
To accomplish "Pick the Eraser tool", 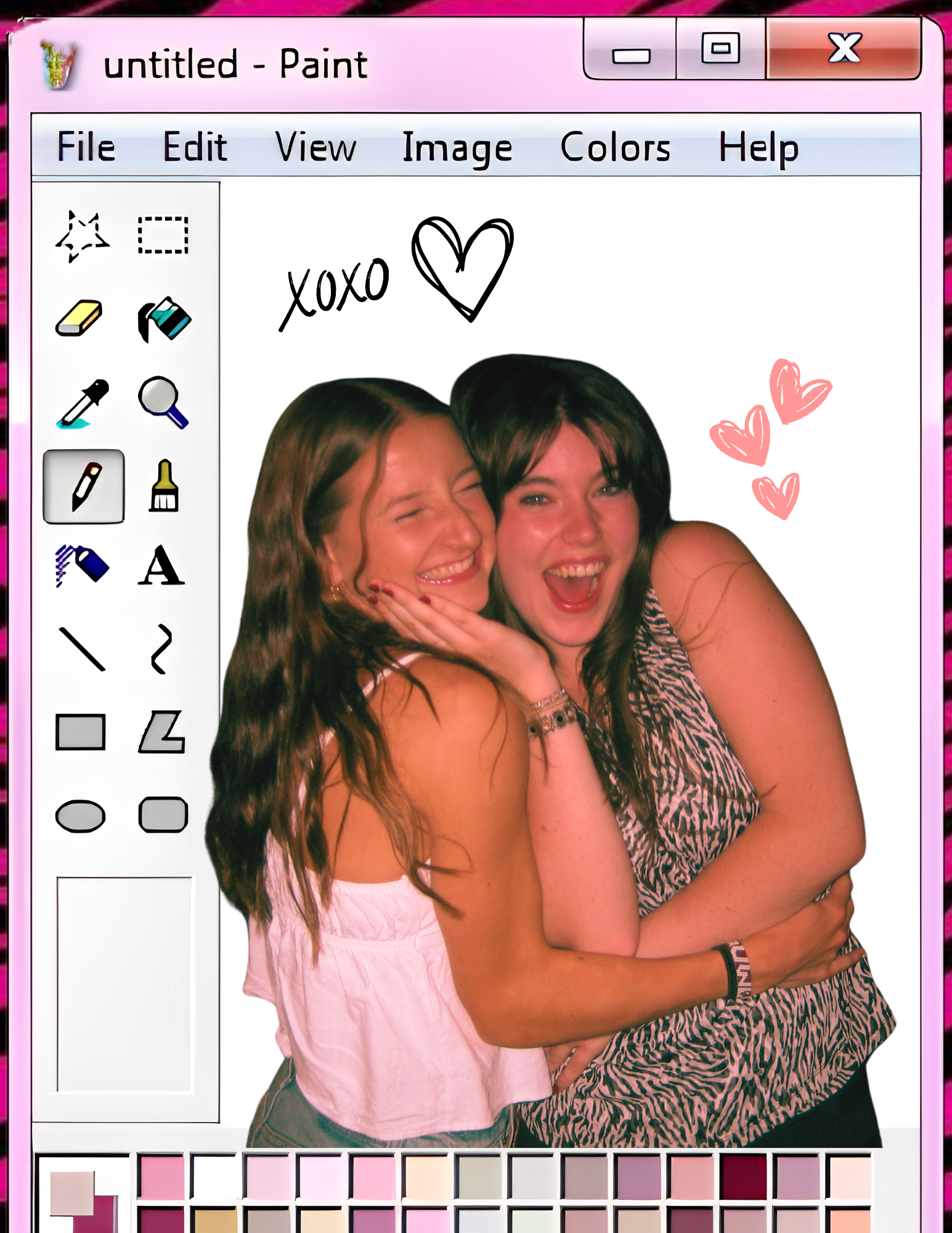I will [79, 318].
